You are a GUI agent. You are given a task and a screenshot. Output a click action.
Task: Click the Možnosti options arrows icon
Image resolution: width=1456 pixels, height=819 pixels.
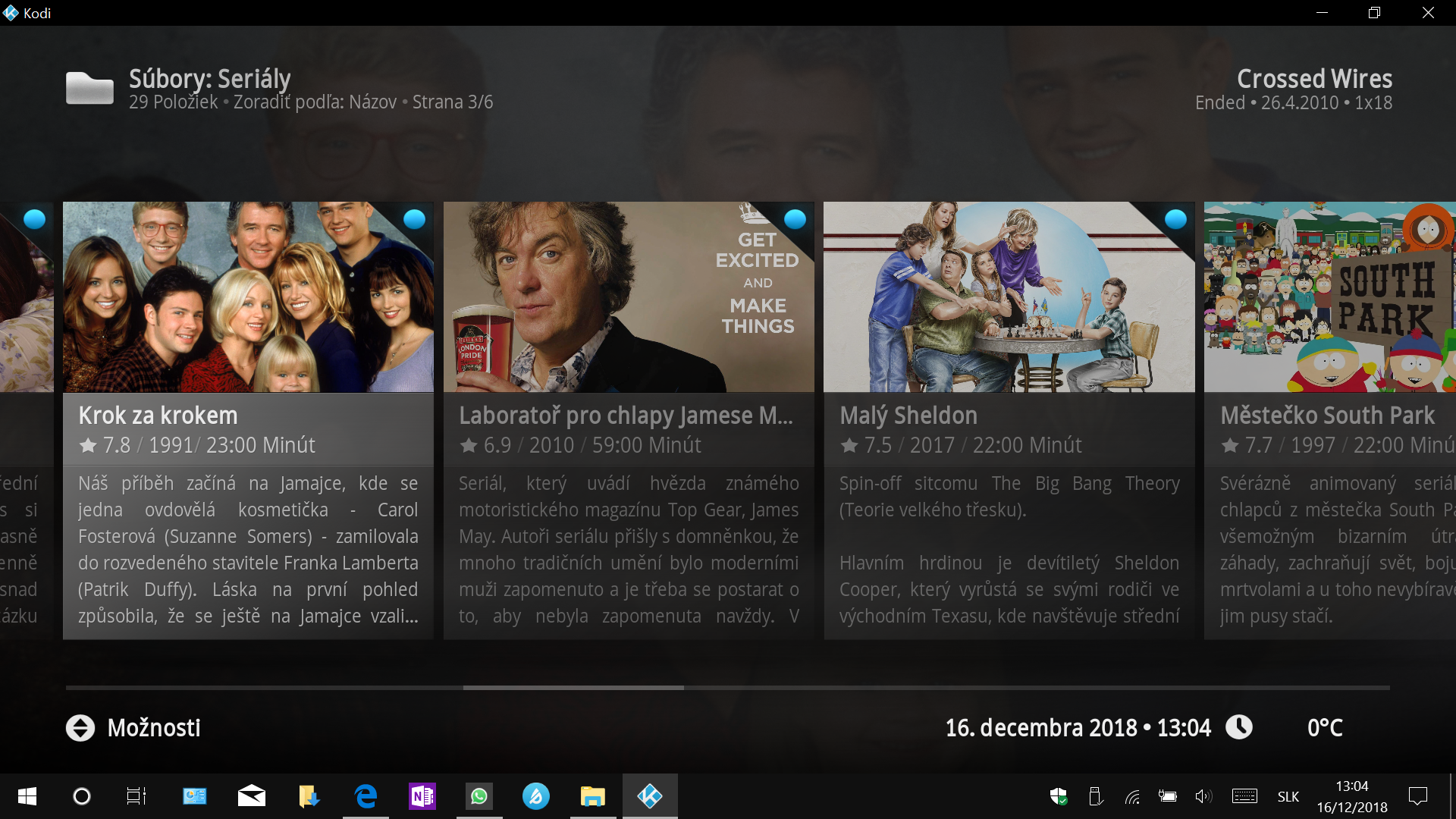point(80,728)
